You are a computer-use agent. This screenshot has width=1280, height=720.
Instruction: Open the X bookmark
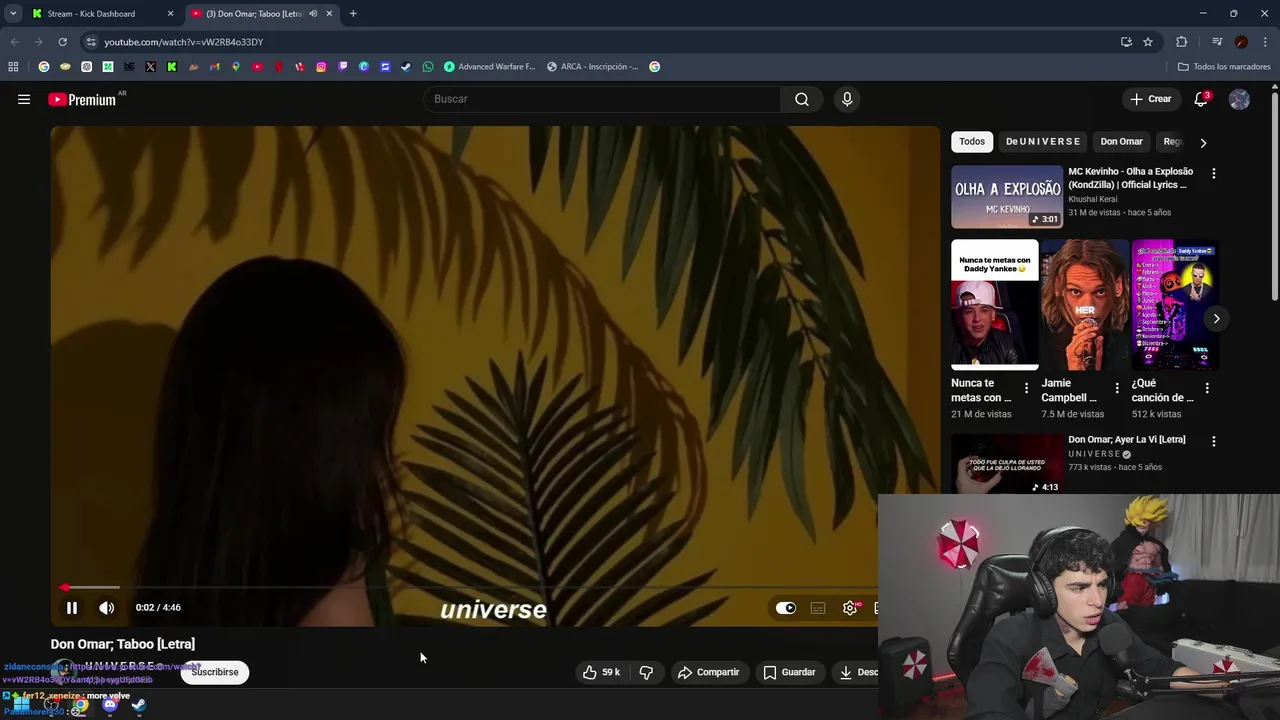click(150, 67)
